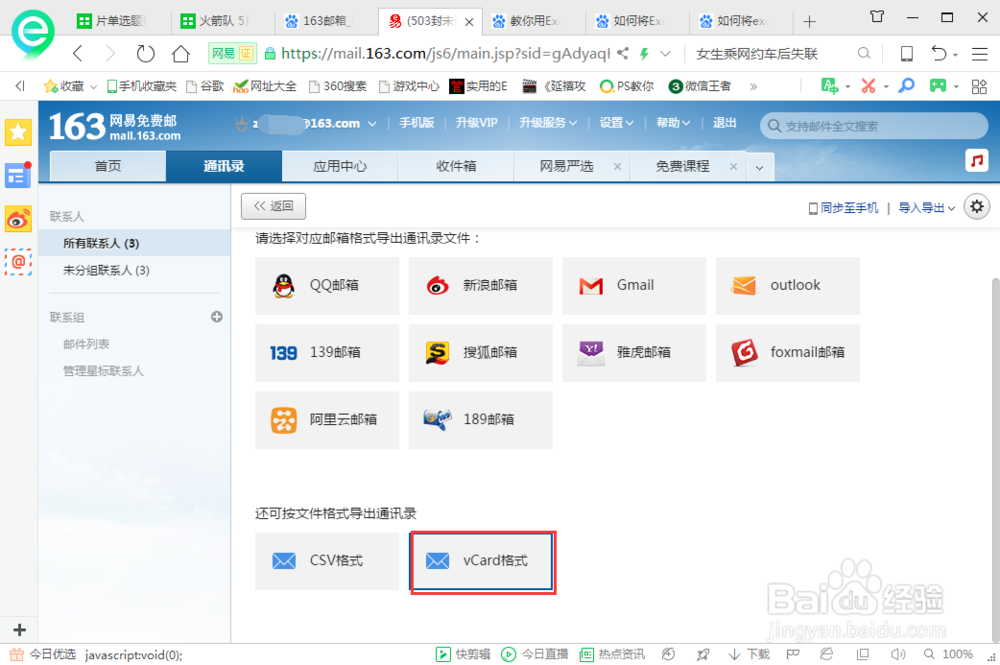Select the 139邮箱 export tile
This screenshot has width=1000, height=665.
[x=327, y=353]
